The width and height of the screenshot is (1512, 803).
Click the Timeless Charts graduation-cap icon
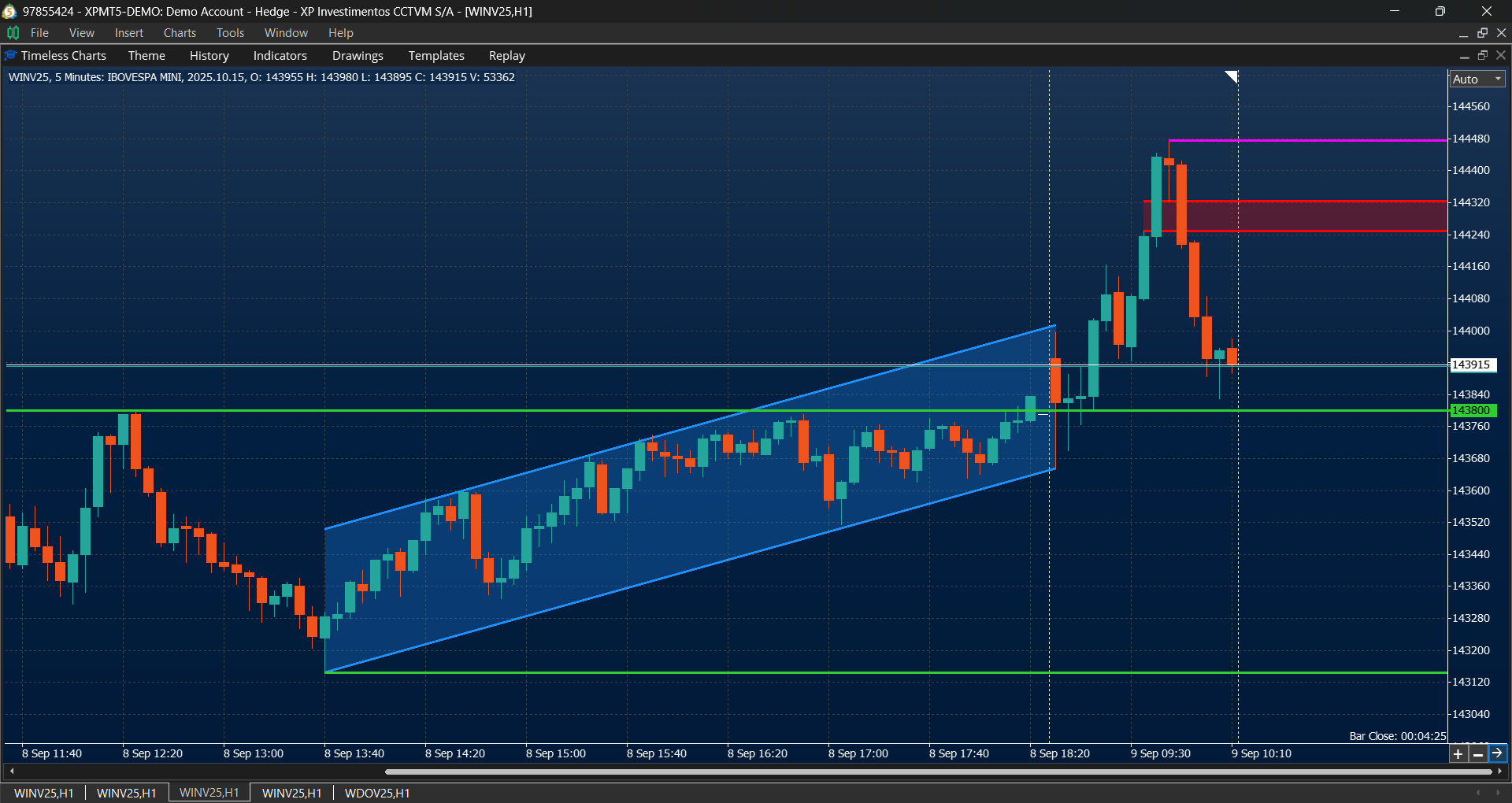[10, 55]
